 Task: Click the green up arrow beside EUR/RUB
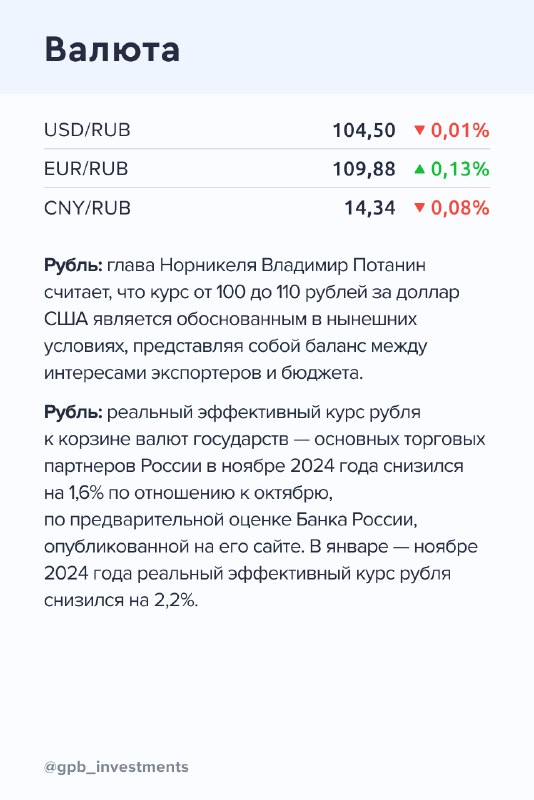(x=419, y=169)
